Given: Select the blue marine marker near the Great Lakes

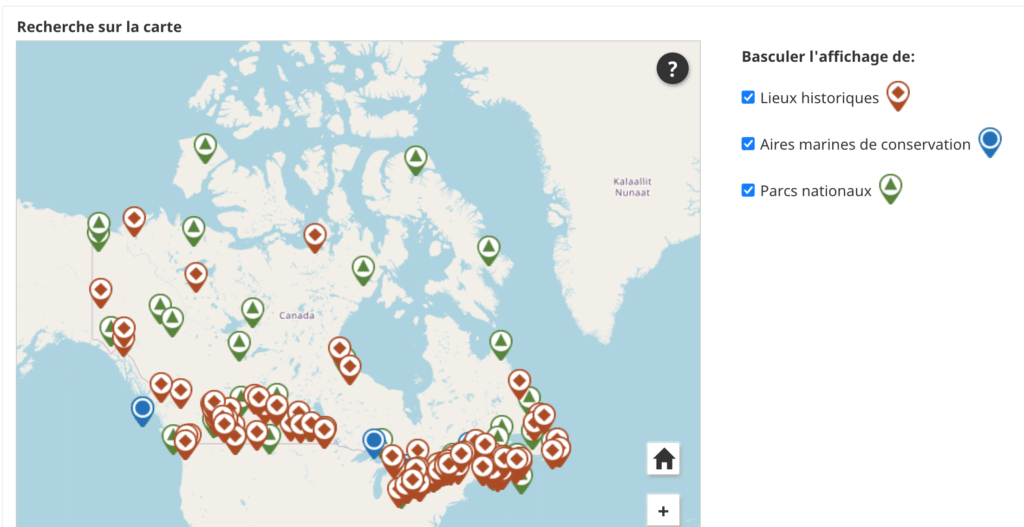Looking at the screenshot, I should pyautogui.click(x=375, y=440).
